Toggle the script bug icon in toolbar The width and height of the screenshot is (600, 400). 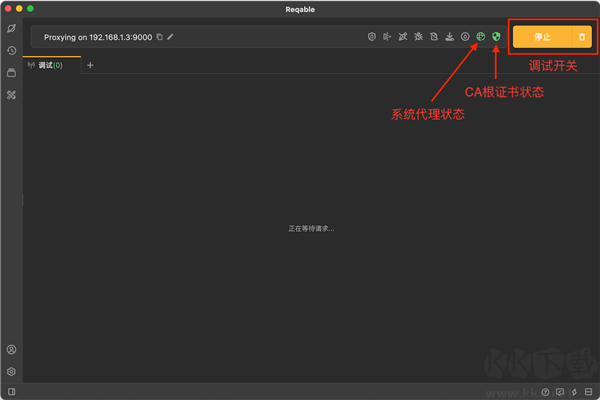click(x=419, y=37)
